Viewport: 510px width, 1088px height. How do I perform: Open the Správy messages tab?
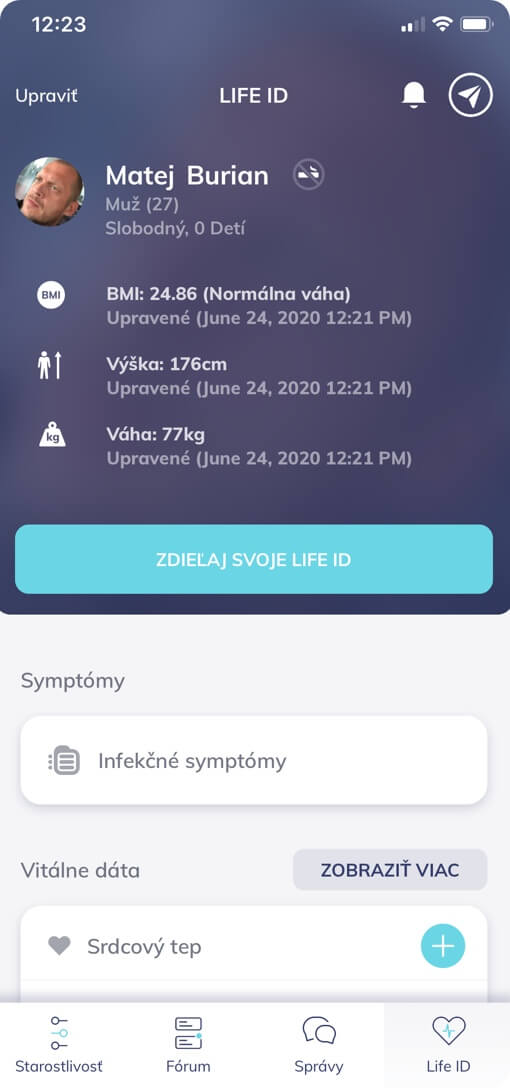click(319, 1045)
